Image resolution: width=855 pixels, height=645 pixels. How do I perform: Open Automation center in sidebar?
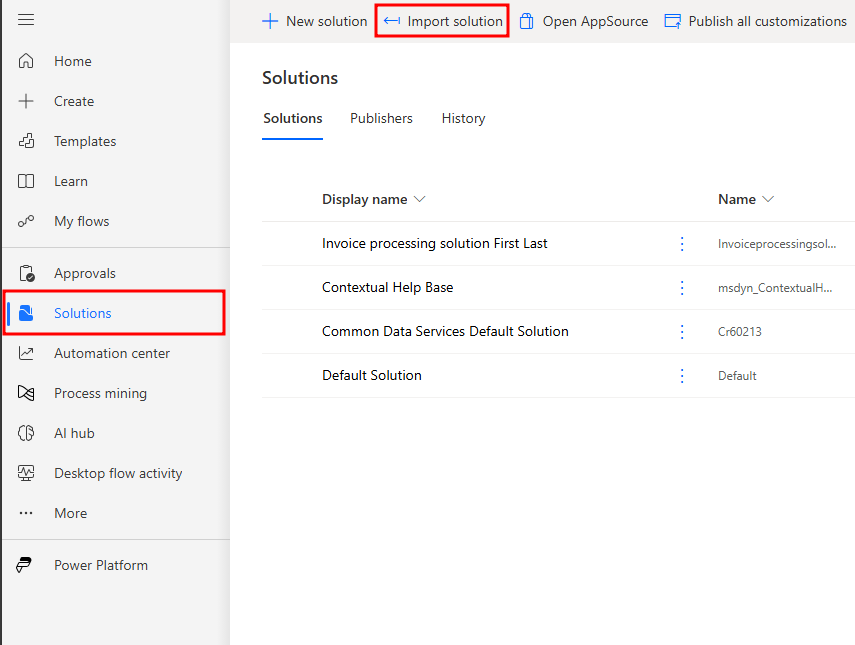(x=112, y=353)
